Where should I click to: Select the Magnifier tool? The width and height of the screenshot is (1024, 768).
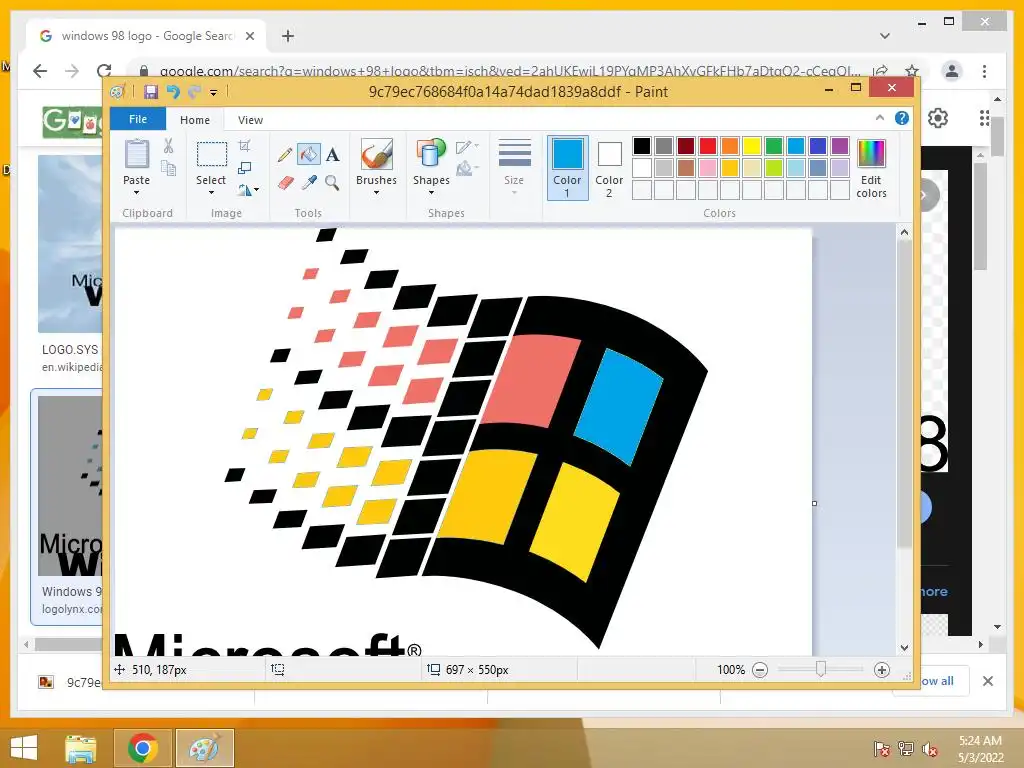[332, 183]
